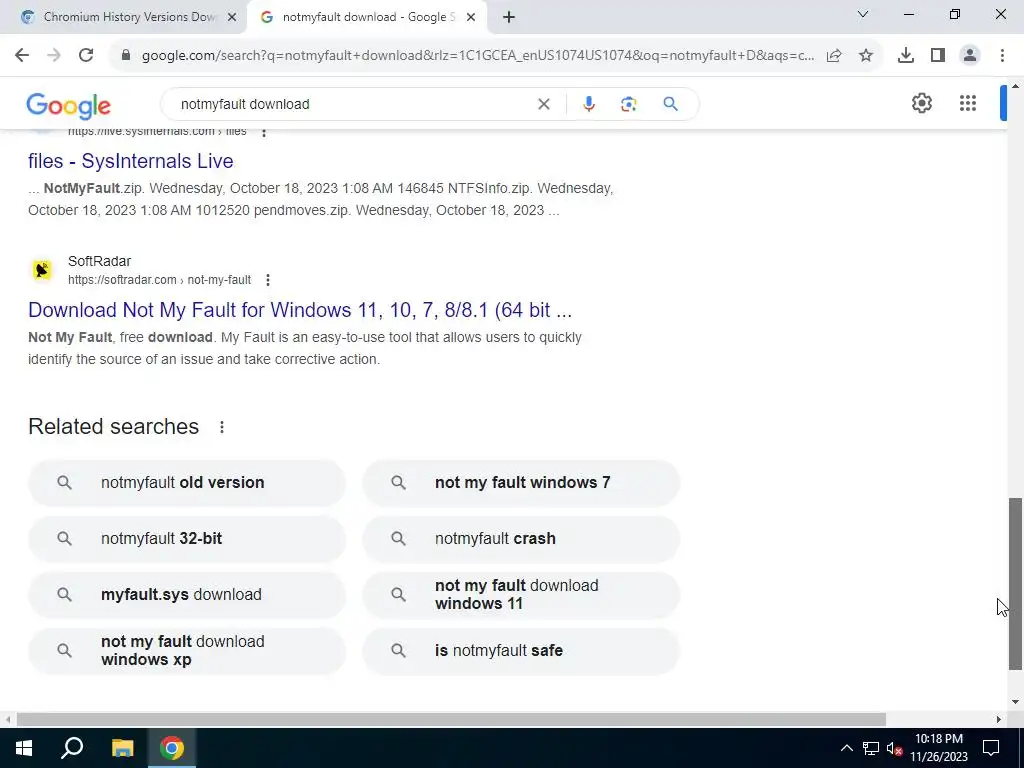Open Chrome three-dot menu

(x=1002, y=56)
